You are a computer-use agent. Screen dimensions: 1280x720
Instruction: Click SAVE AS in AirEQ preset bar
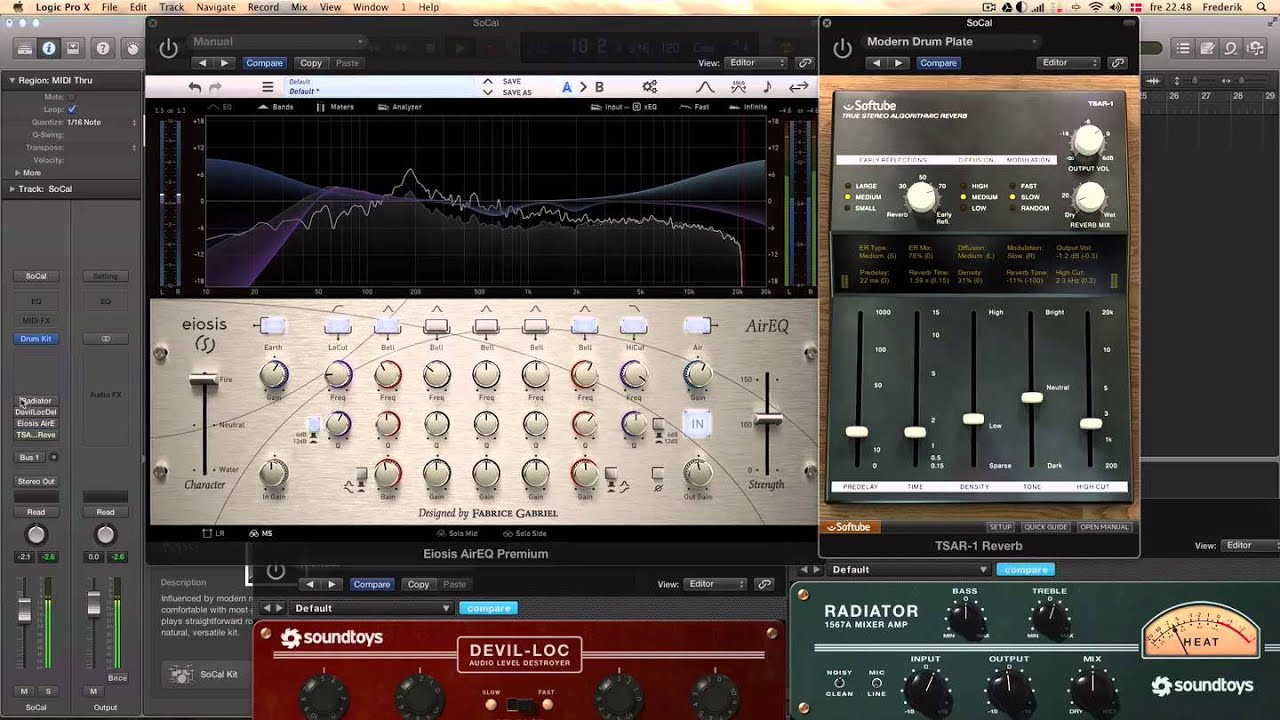(x=517, y=92)
